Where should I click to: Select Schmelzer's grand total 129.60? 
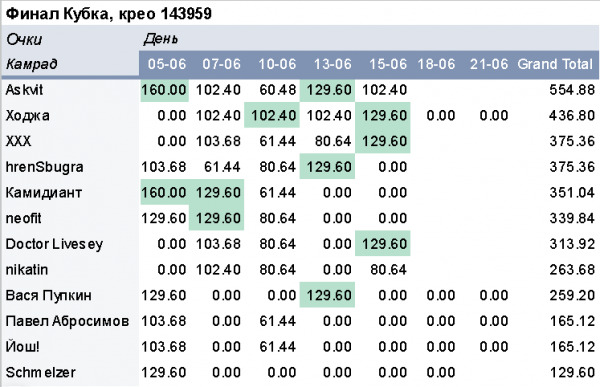[x=572, y=372]
